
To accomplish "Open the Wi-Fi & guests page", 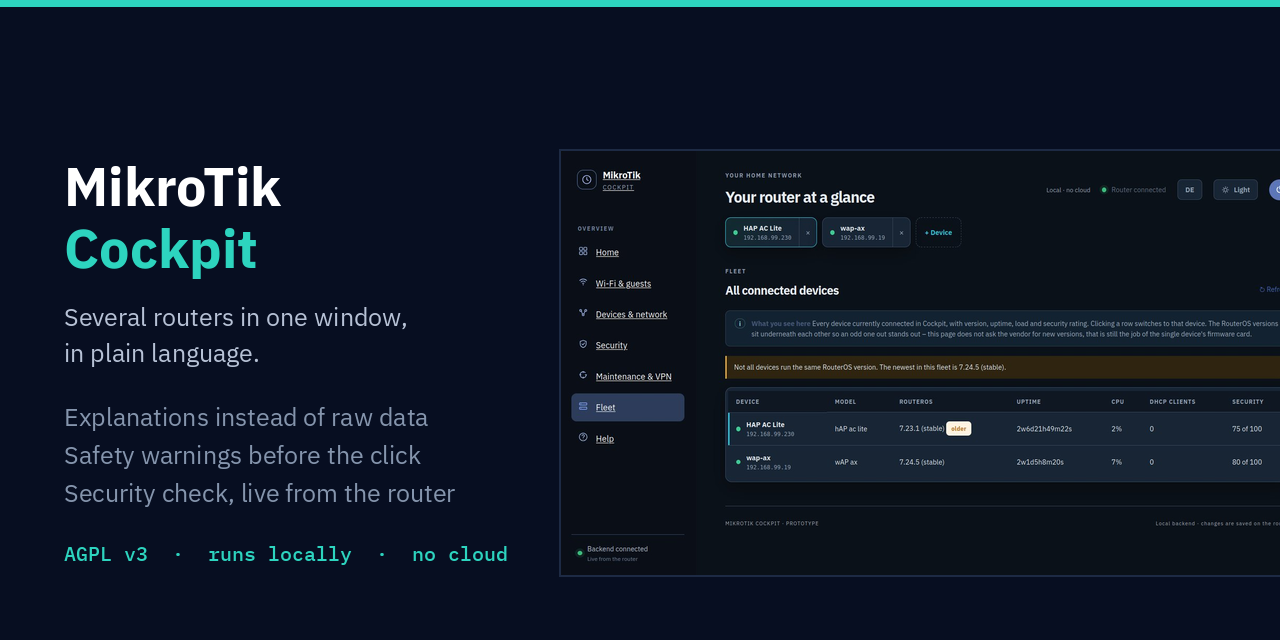I will (x=623, y=284).
